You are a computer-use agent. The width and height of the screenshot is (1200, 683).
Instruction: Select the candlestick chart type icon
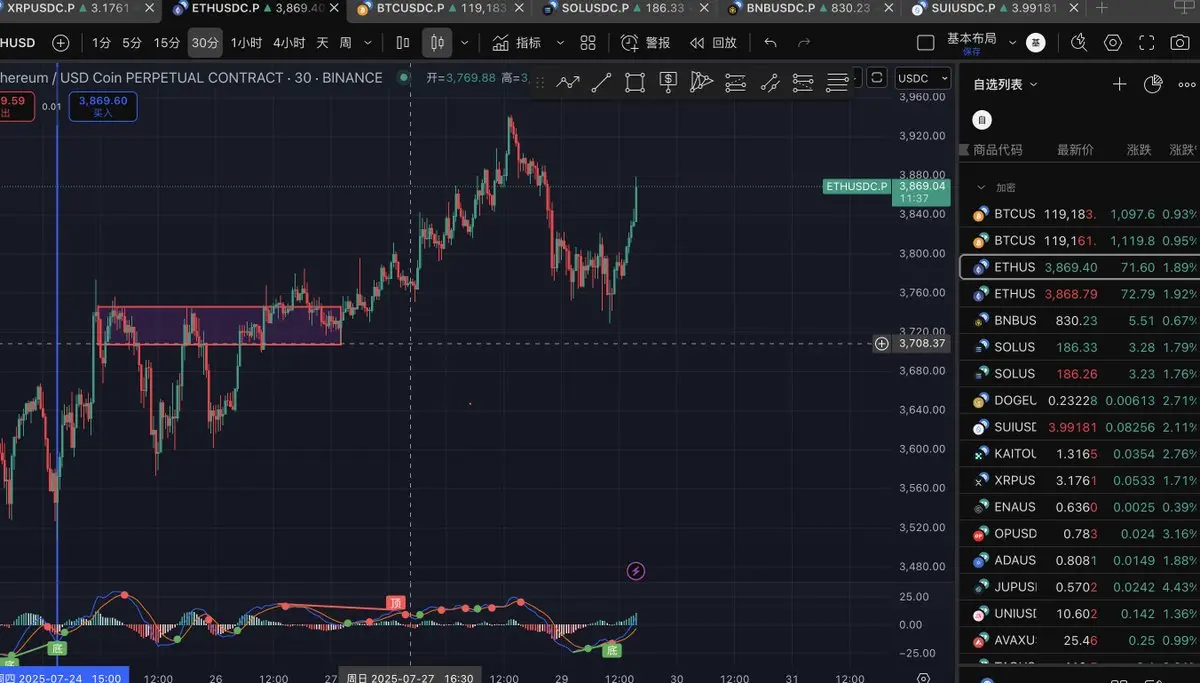[437, 43]
